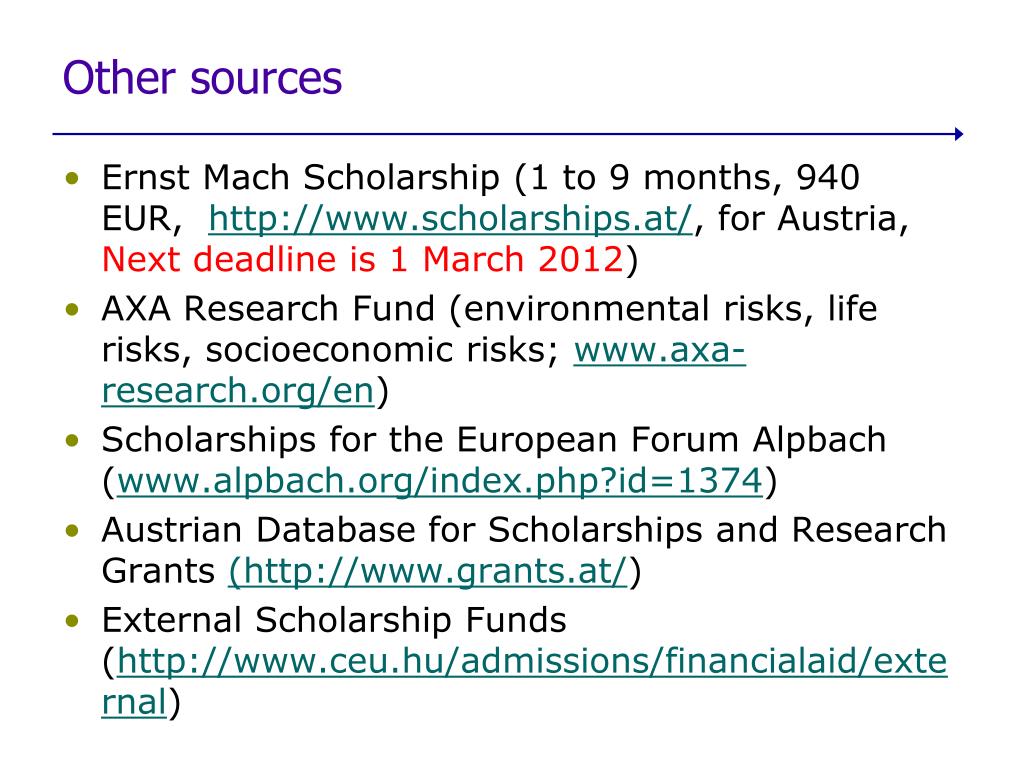The height and width of the screenshot is (768, 1024).
Task: Open the alpbach.org index.php?id=1374 link
Action: [x=440, y=481]
